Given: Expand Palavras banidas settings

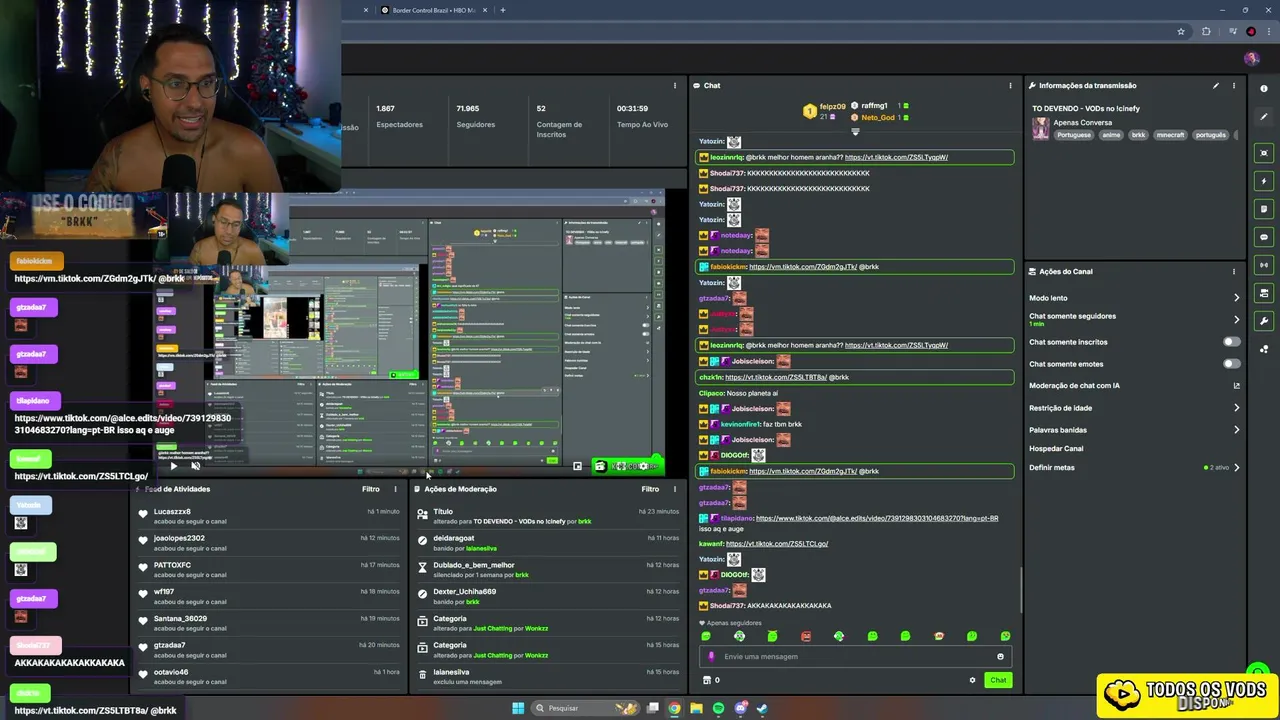Looking at the screenshot, I should [x=1236, y=430].
